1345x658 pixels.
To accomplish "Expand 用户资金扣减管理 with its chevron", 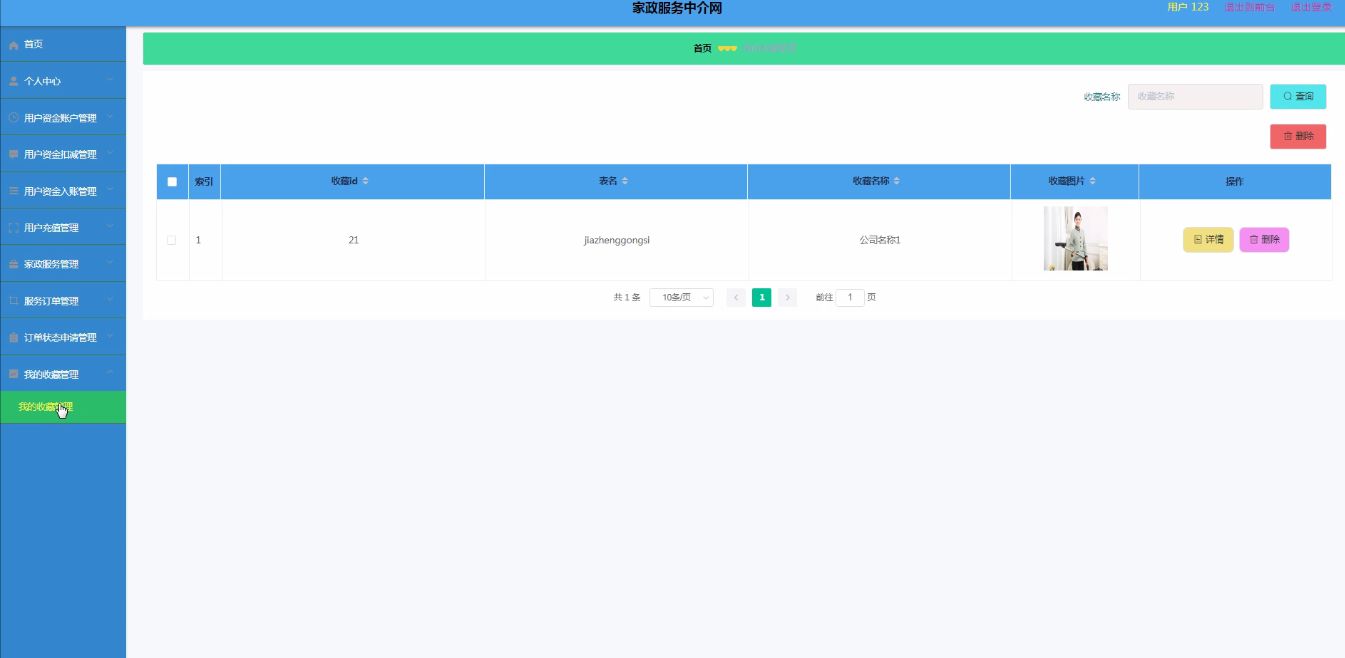I will (x=110, y=153).
